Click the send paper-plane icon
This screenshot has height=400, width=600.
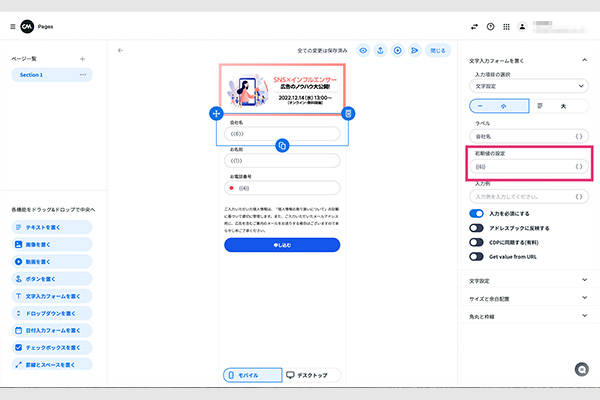(414, 49)
